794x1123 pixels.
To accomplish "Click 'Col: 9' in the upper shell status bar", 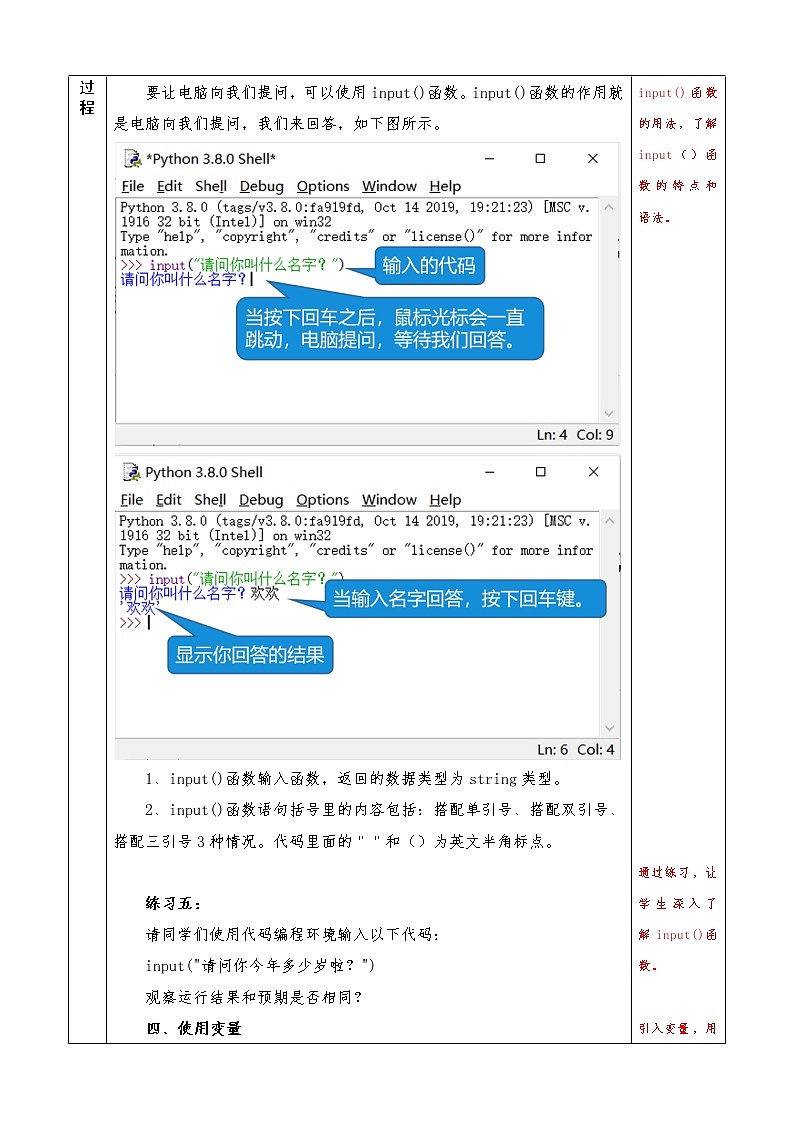I will tap(595, 435).
